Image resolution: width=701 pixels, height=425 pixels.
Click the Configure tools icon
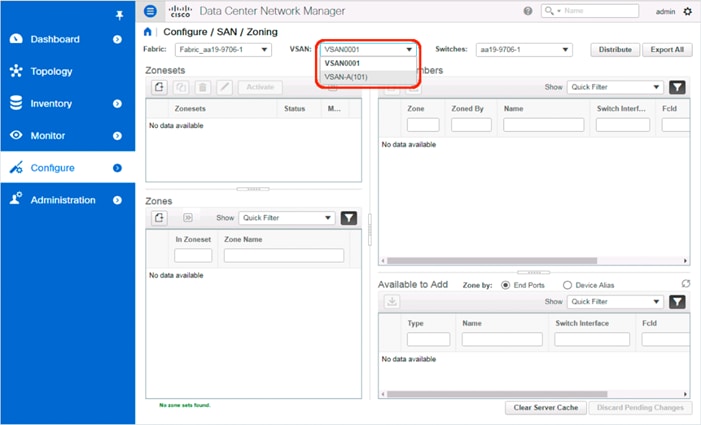tap(16, 168)
